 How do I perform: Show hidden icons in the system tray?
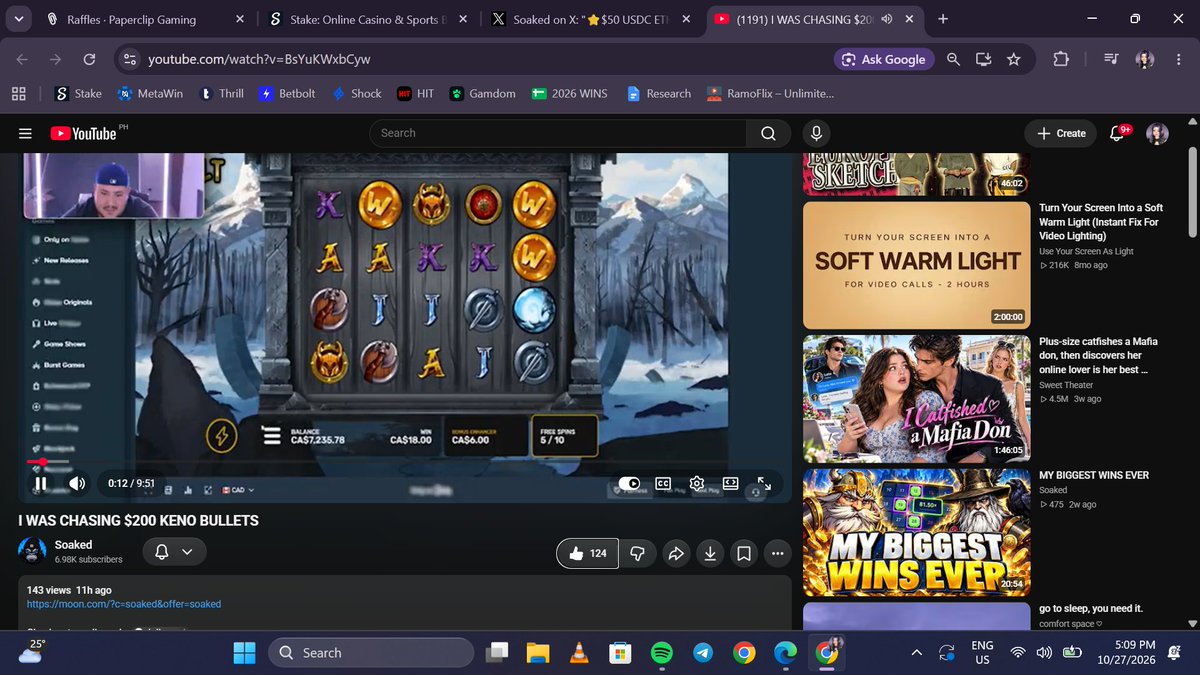917,653
